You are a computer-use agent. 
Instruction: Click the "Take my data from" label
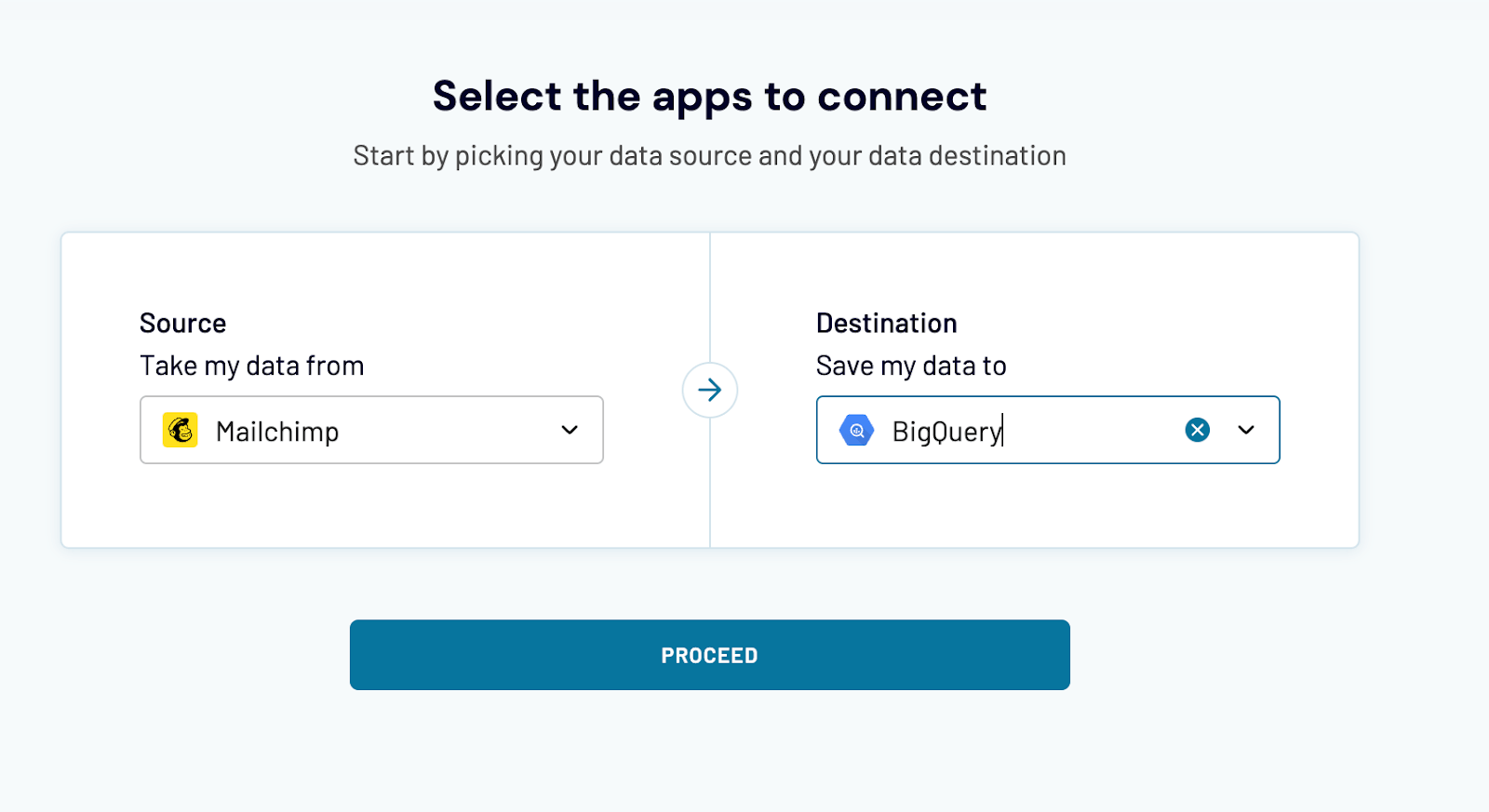click(252, 366)
